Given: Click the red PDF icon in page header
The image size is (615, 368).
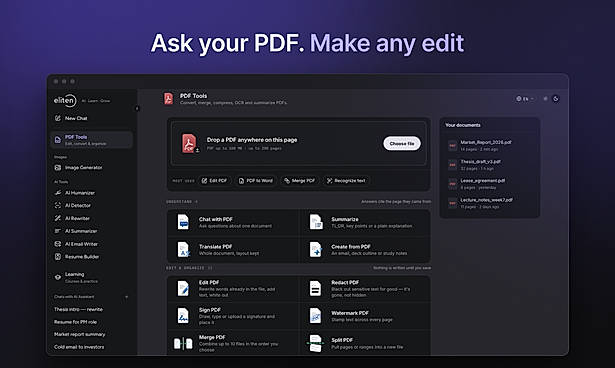Looking at the screenshot, I should click(169, 98).
